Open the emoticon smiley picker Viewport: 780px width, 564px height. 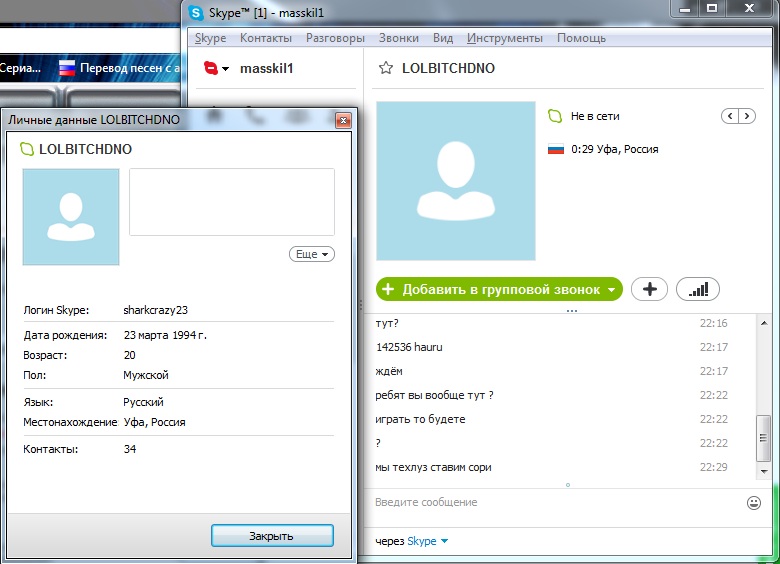coord(754,503)
